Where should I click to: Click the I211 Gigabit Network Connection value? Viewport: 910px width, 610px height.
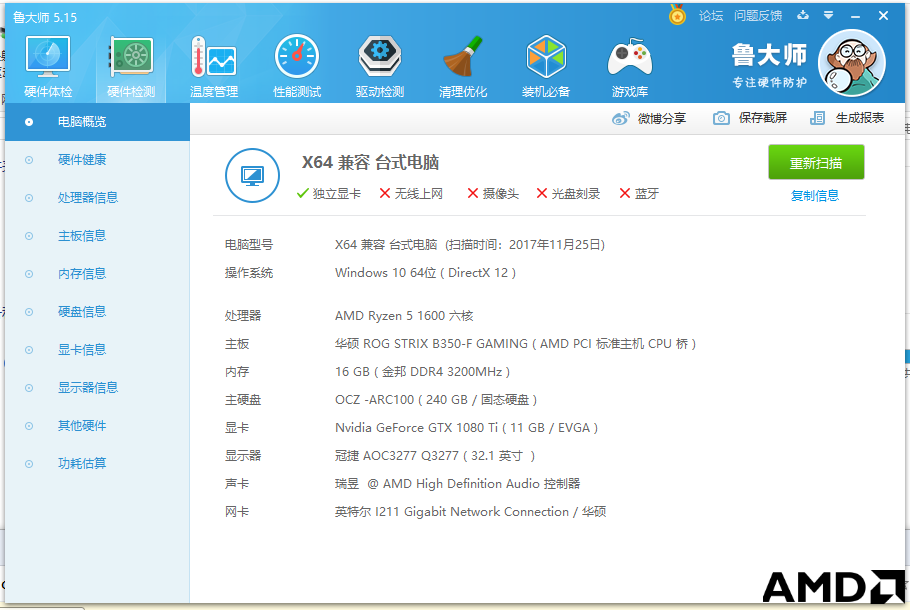pos(470,512)
